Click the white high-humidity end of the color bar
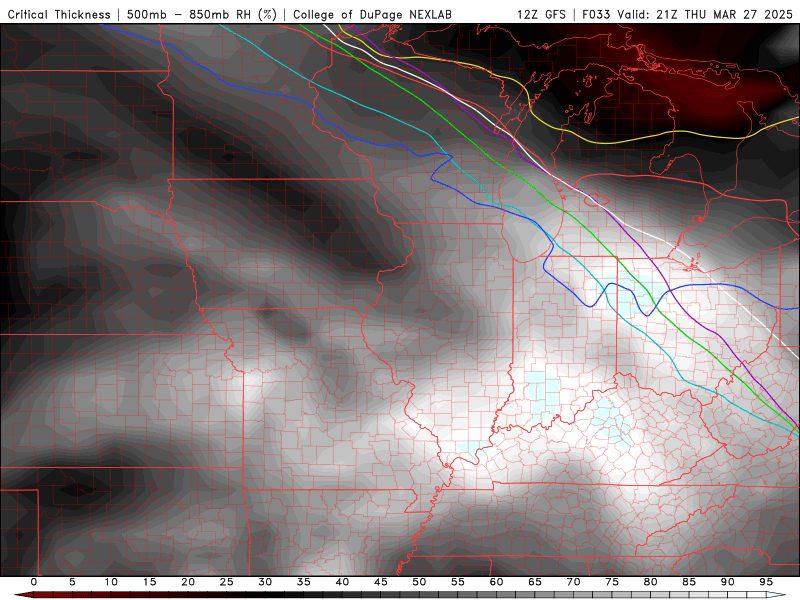Screen dimensions: 800x600 [x=776, y=595]
